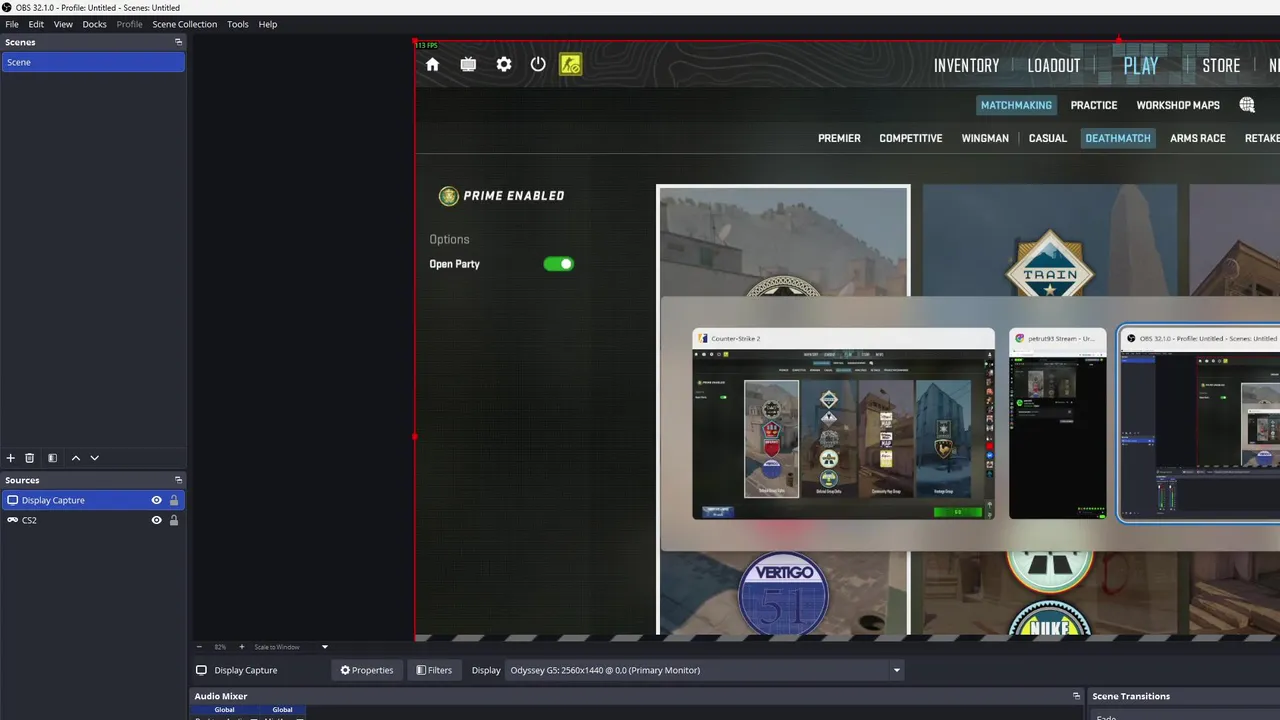Zoom out preview with minus icon
The image size is (1280, 720).
(199, 647)
